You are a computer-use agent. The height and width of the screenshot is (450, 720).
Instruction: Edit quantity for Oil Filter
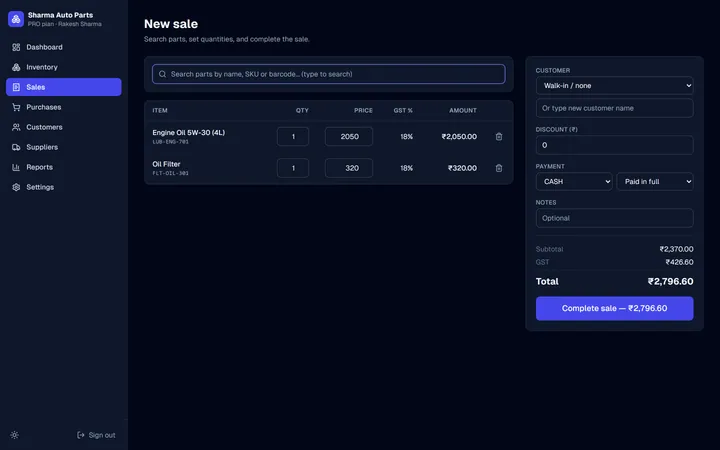coord(293,168)
